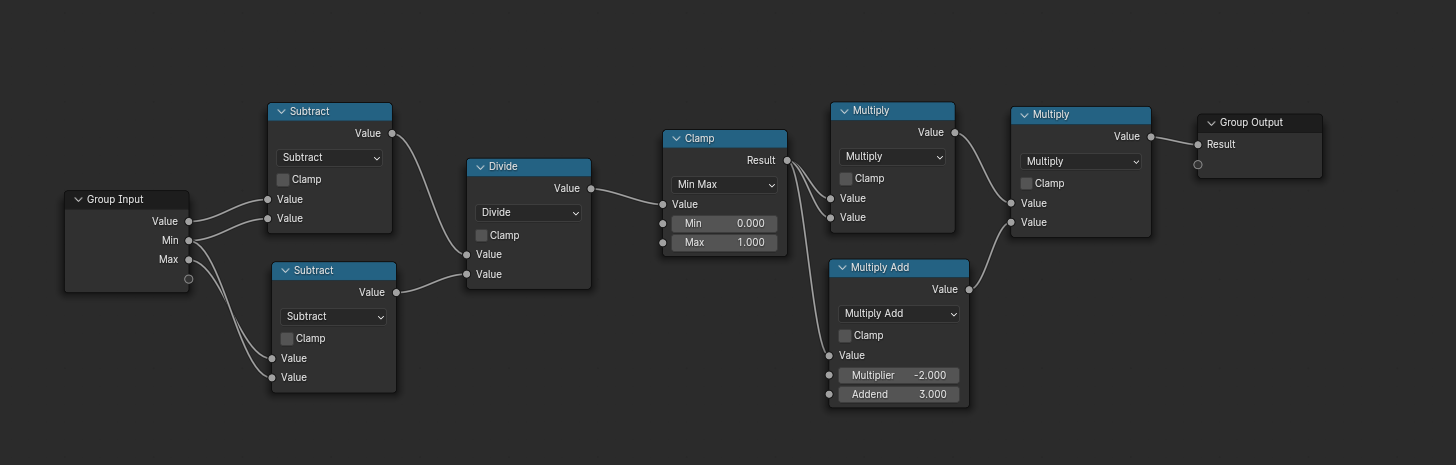Collapse the Clamp node using header chevron
Viewport: 1456px width, 465px height.
[676, 139]
